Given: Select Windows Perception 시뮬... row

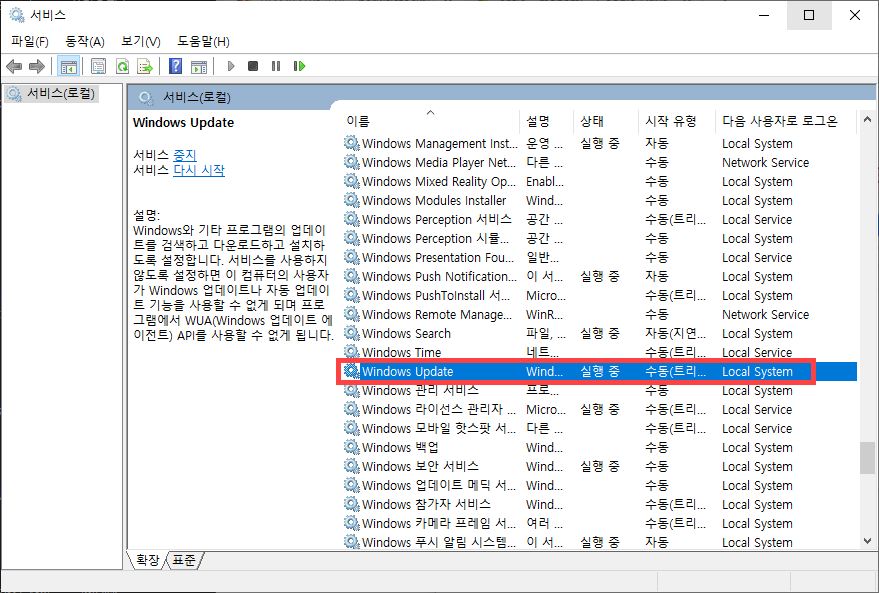Looking at the screenshot, I should pos(599,239).
